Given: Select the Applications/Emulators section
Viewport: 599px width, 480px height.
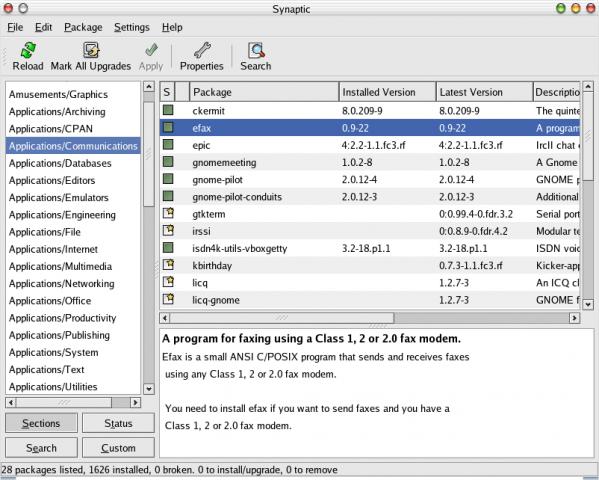Looking at the screenshot, I should (73, 197).
